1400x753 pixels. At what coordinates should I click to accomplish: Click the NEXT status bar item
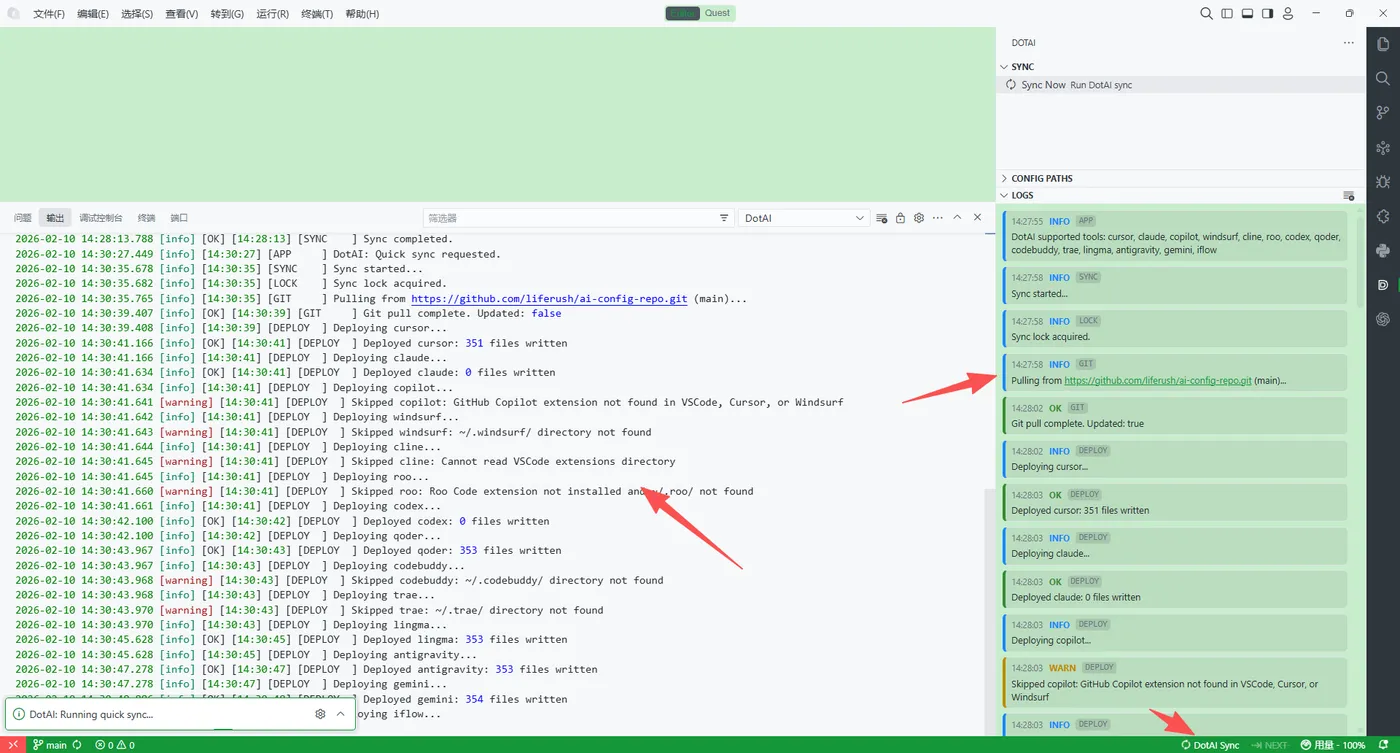click(1270, 745)
